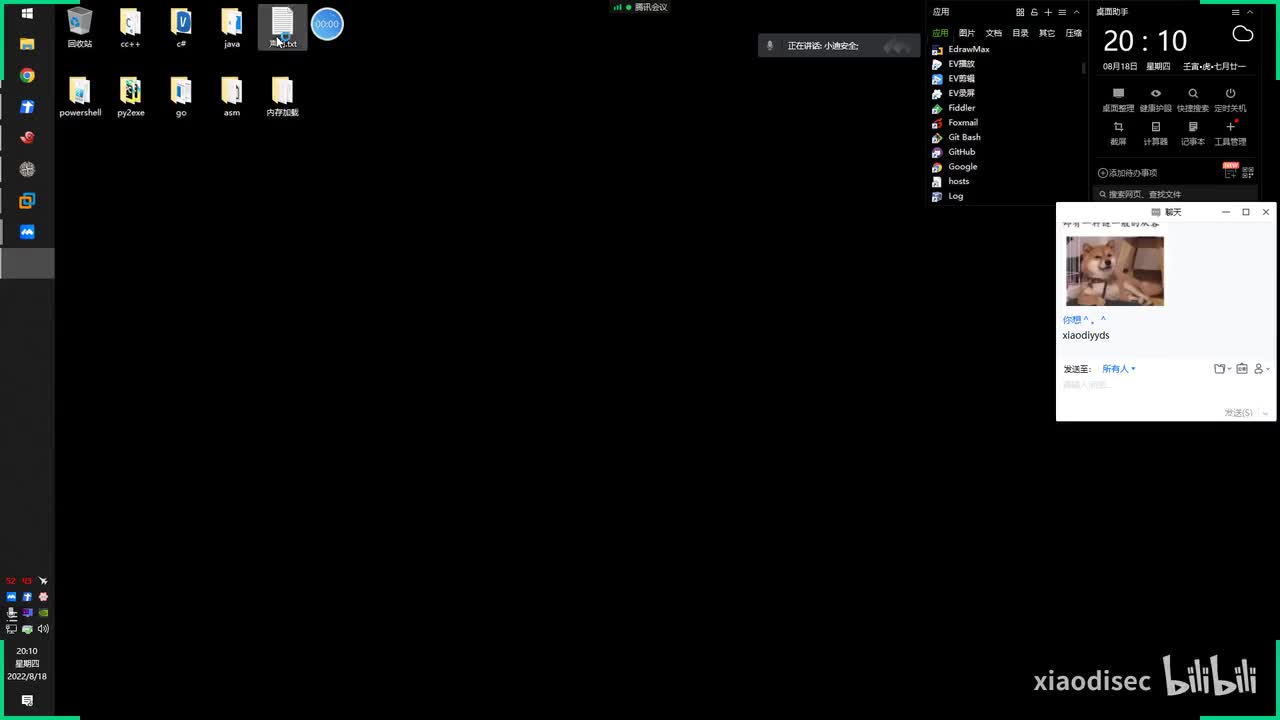The height and width of the screenshot is (720, 1280).
Task: Switch to the 压缩 tab in the organizer
Action: tap(1073, 33)
